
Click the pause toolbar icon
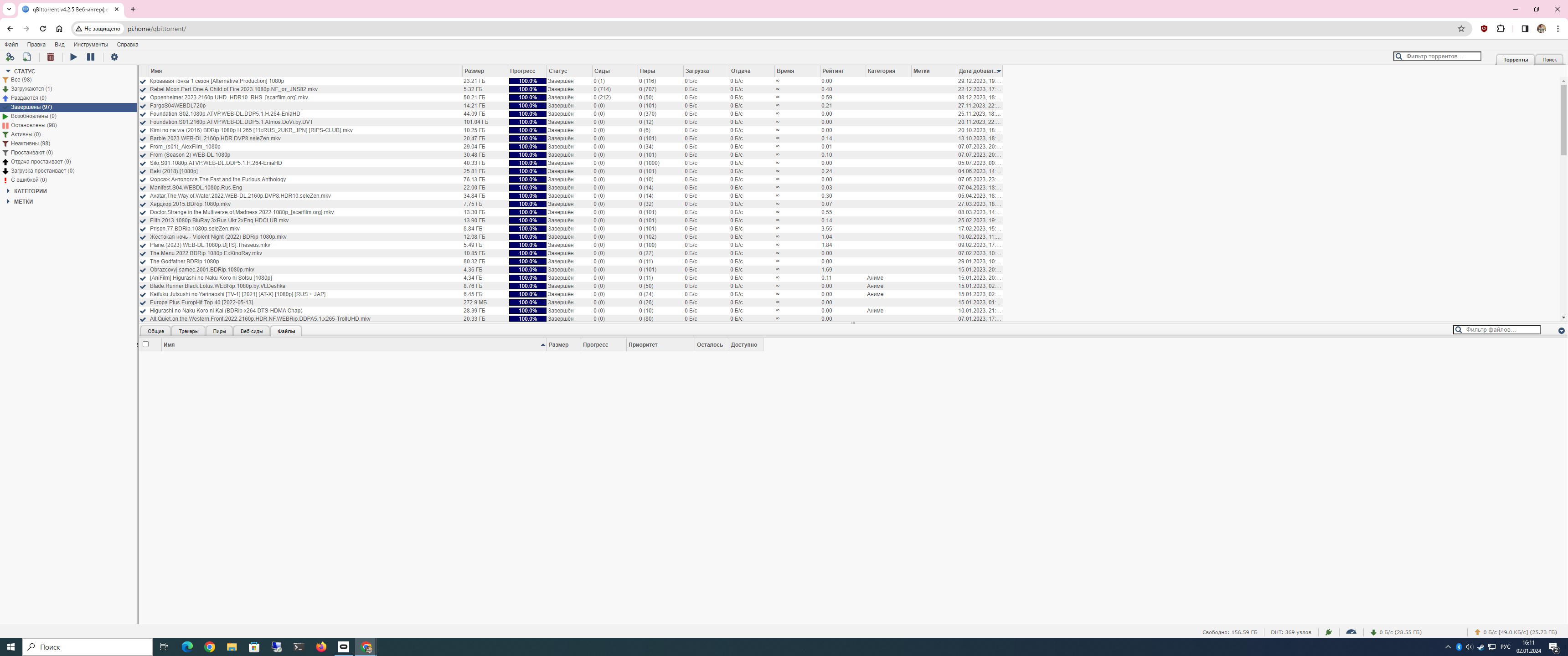(x=91, y=57)
